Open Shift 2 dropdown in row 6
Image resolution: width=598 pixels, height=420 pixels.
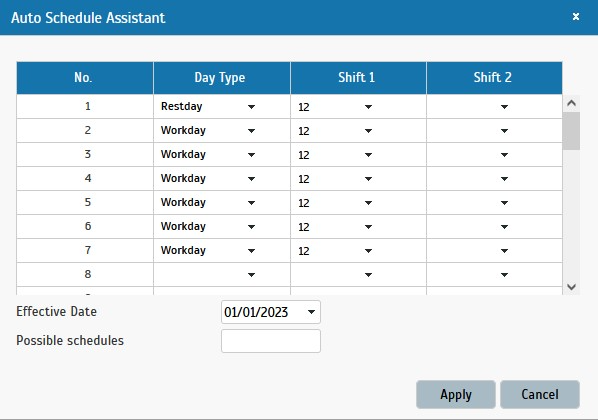click(x=504, y=227)
